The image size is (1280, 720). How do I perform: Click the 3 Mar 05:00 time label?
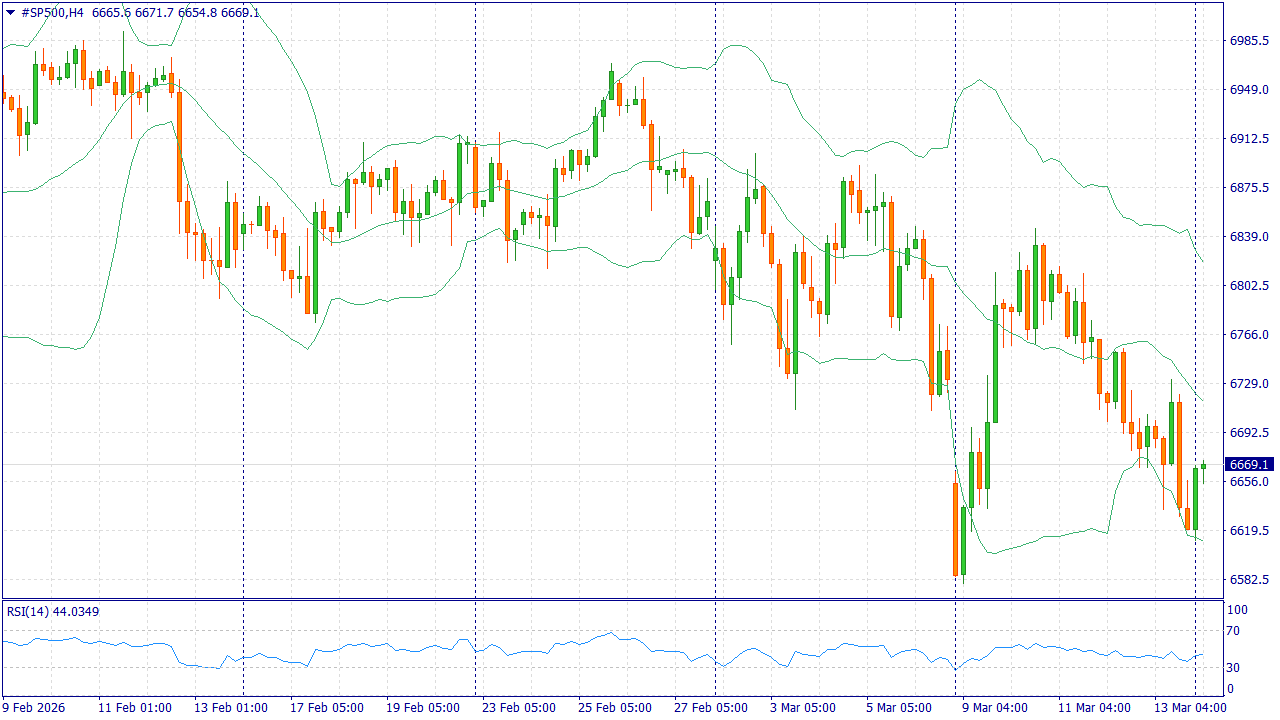(802, 707)
